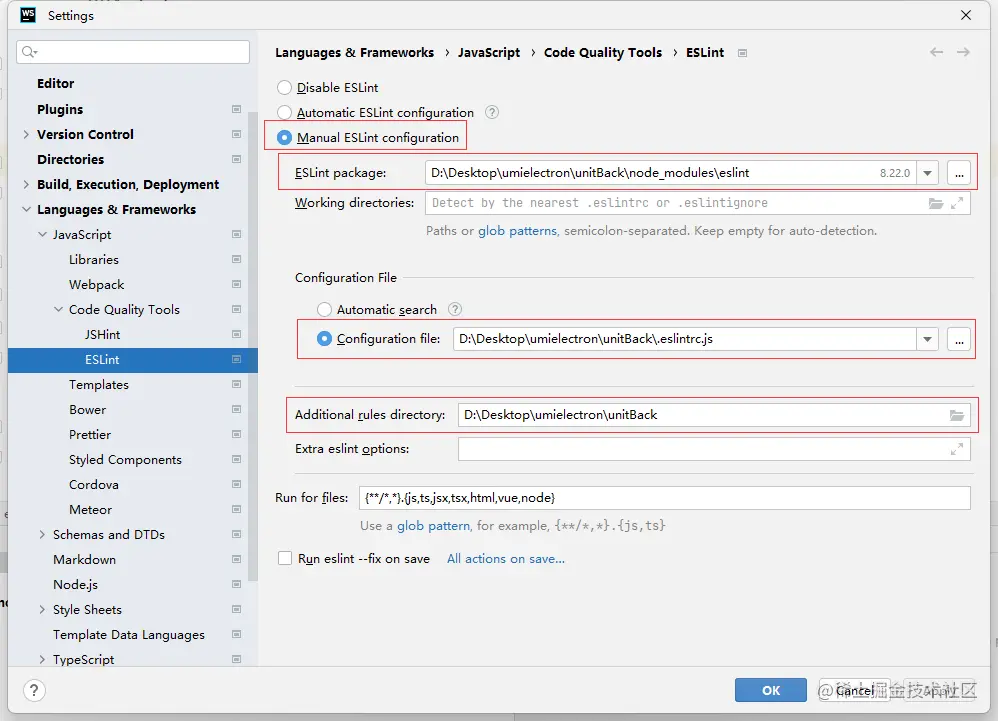Expand the Style Sheets node
The image size is (998, 721).
click(x=42, y=610)
